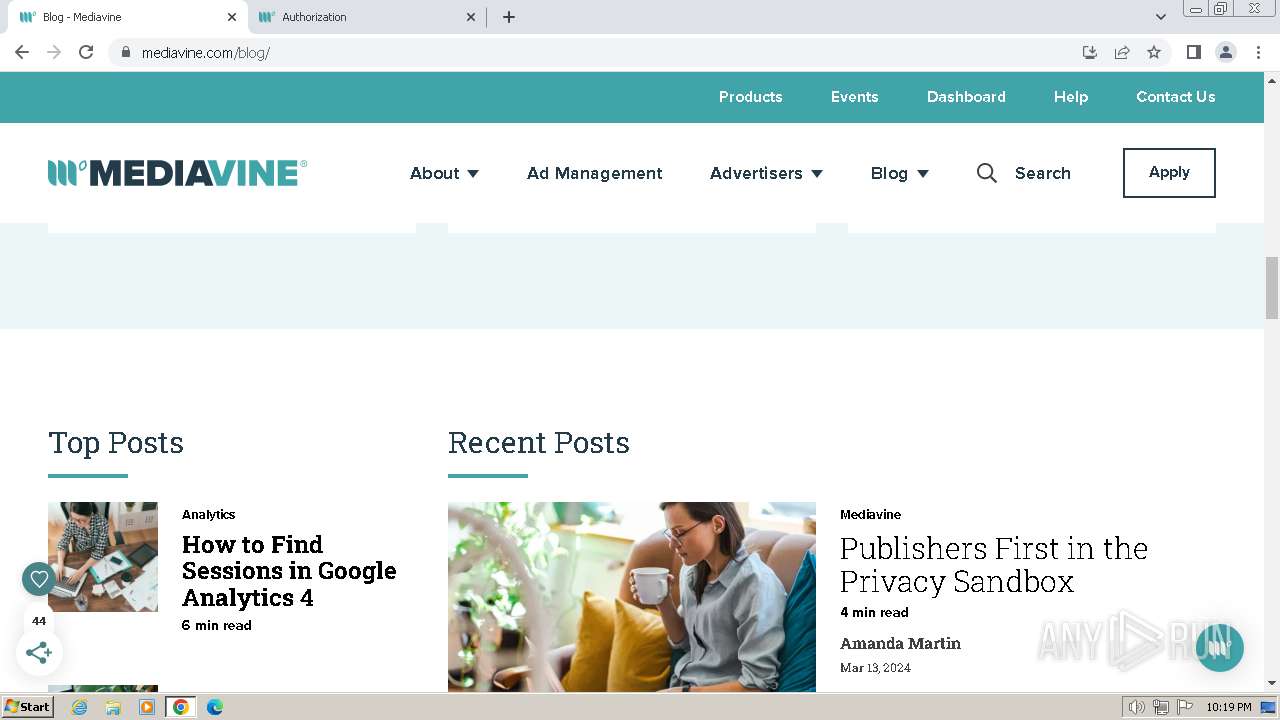Click the install app icon in the address bar
The height and width of the screenshot is (720, 1280).
(x=1090, y=52)
